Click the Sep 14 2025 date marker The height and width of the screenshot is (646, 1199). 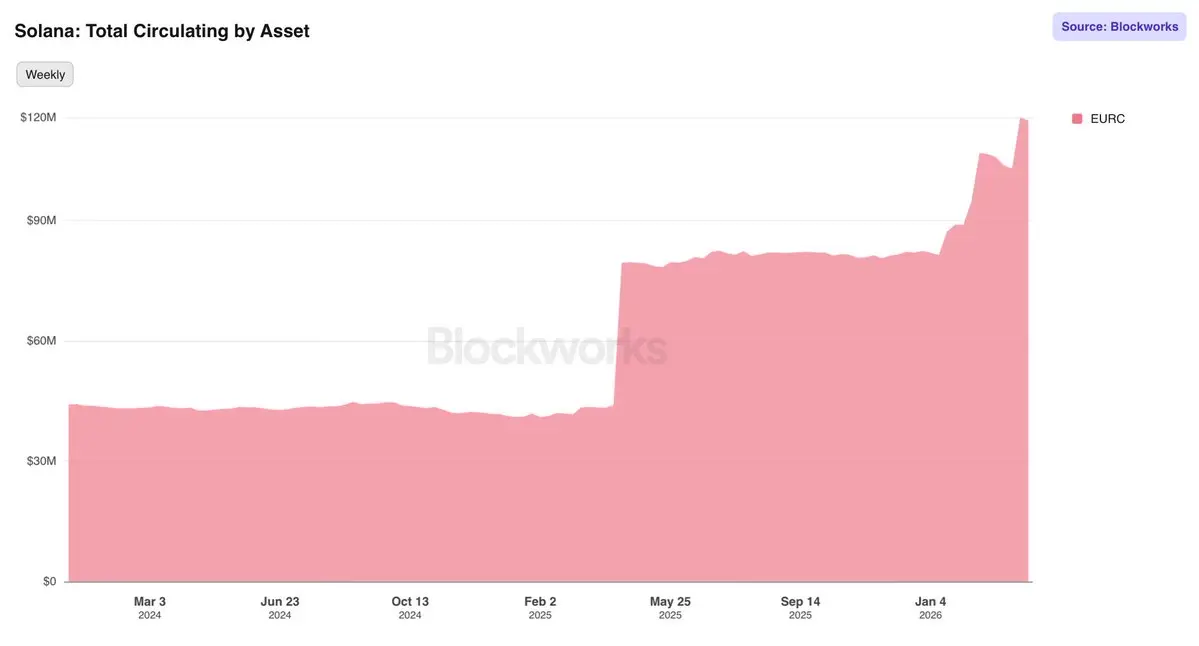pos(800,608)
